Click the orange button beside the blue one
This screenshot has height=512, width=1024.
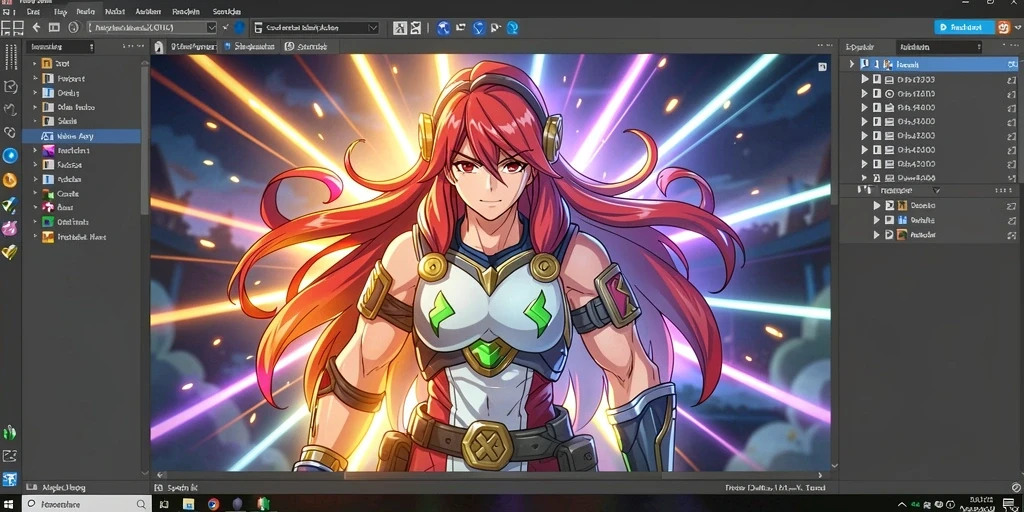(x=1003, y=27)
